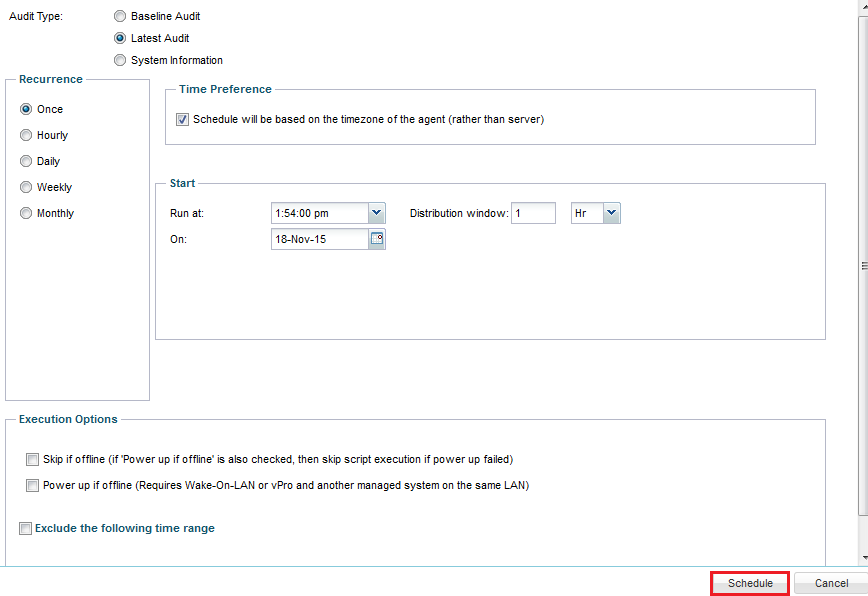Image resolution: width=868 pixels, height=596 pixels.
Task: Click the Distribution window input field
Action: [533, 213]
